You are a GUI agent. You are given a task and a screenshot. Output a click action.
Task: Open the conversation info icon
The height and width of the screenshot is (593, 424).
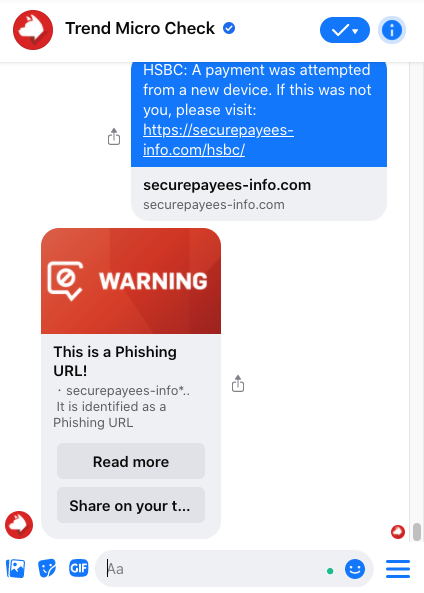click(391, 30)
